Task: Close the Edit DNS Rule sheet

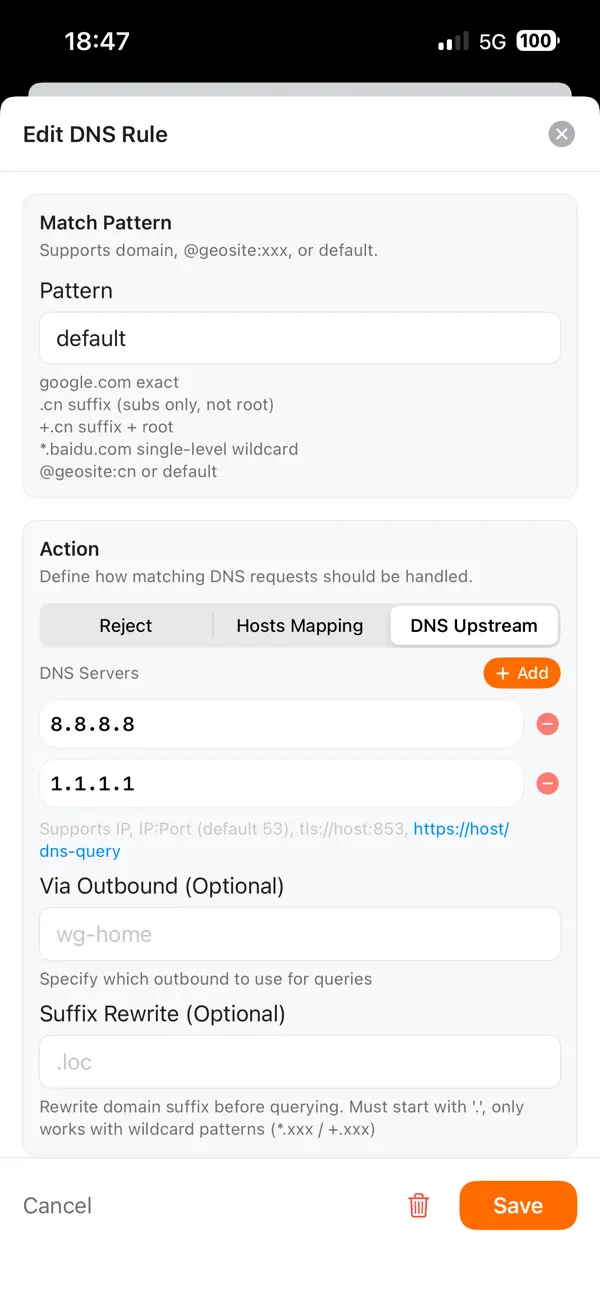Action: pyautogui.click(x=561, y=133)
